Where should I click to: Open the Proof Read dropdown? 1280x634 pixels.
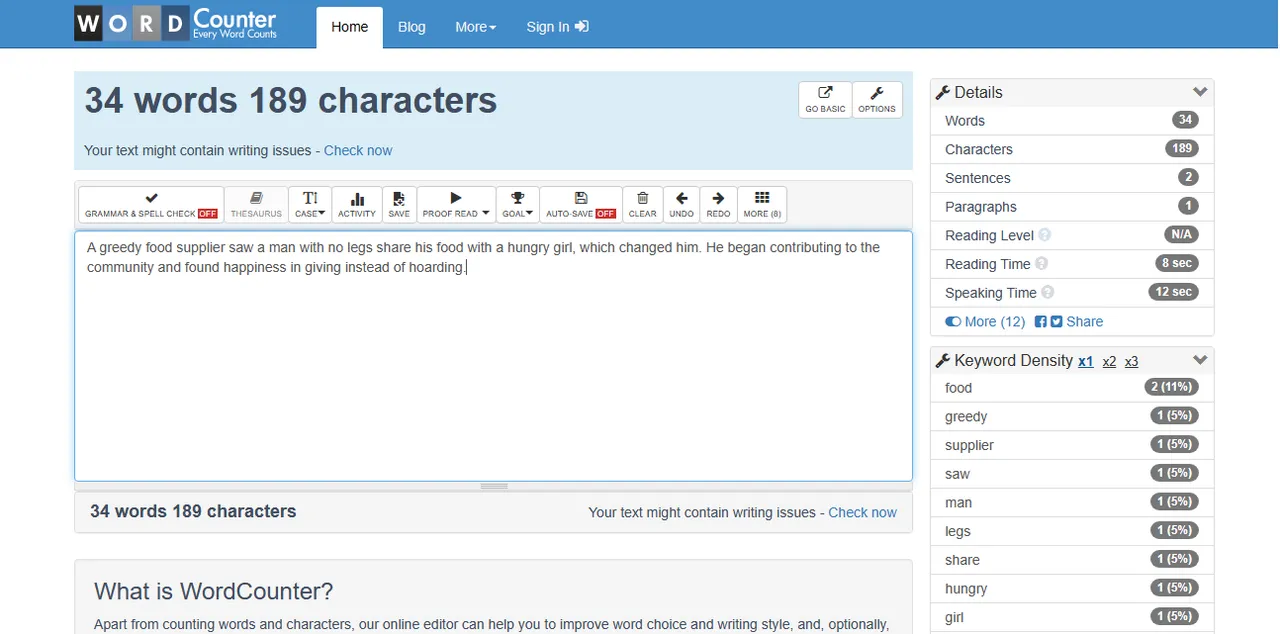456,204
